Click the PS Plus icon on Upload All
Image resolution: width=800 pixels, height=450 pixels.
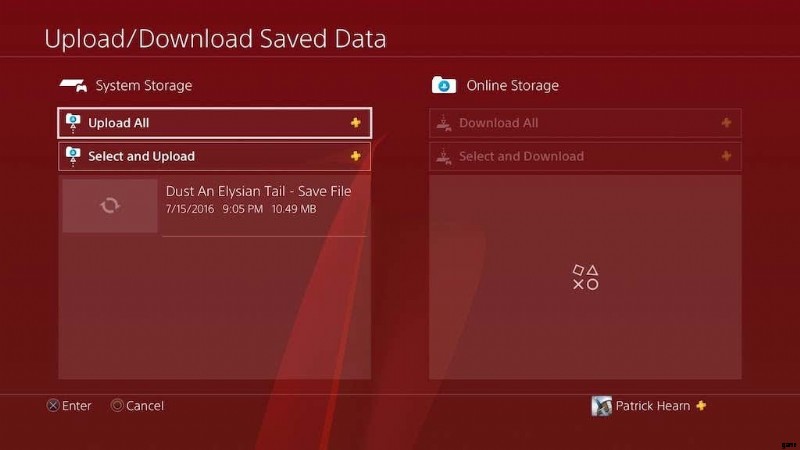point(356,122)
